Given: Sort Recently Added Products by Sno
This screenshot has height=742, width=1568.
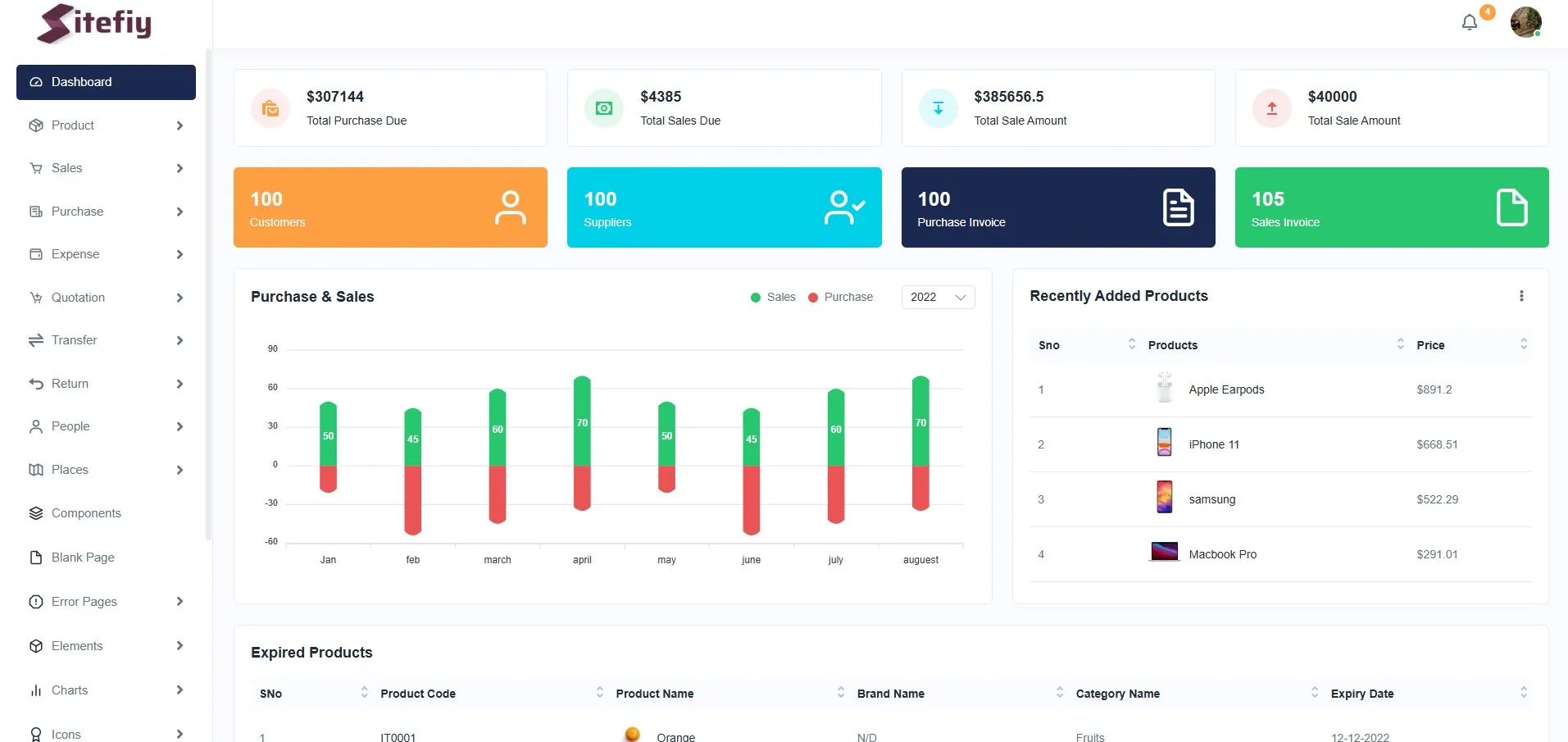Looking at the screenshot, I should tap(1132, 344).
